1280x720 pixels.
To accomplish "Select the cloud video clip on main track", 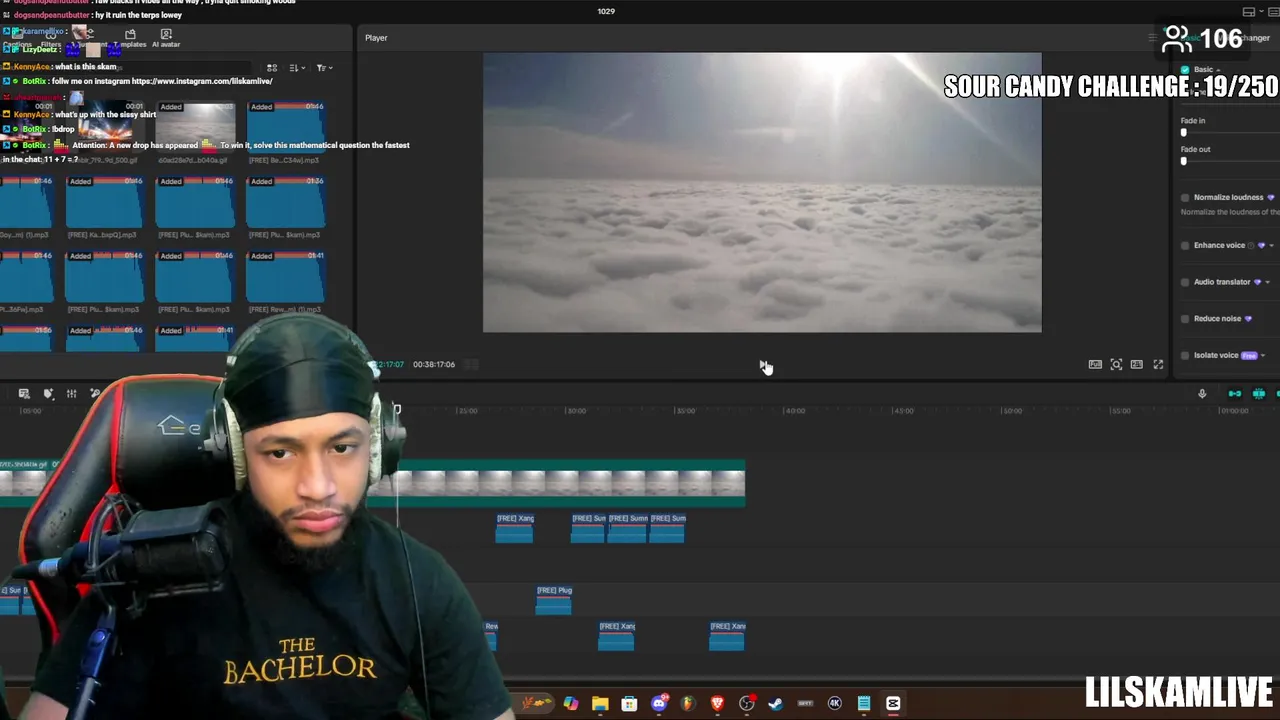I will point(572,484).
